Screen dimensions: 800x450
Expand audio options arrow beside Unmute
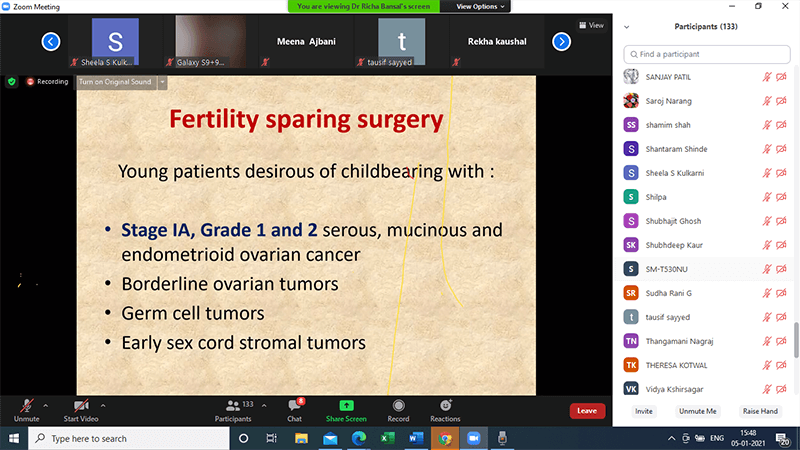click(x=46, y=405)
